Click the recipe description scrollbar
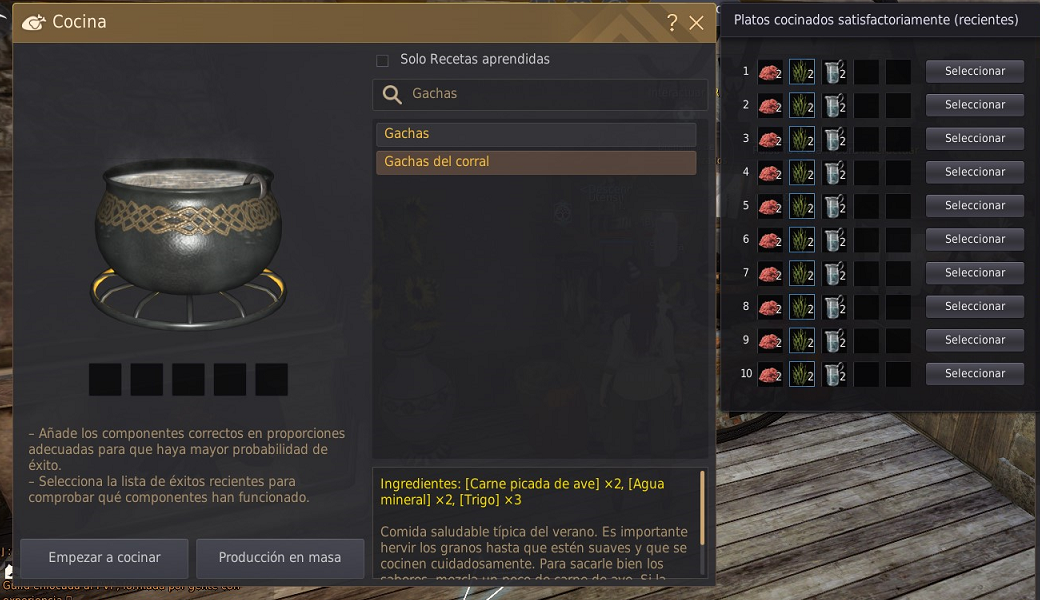 tap(702, 508)
